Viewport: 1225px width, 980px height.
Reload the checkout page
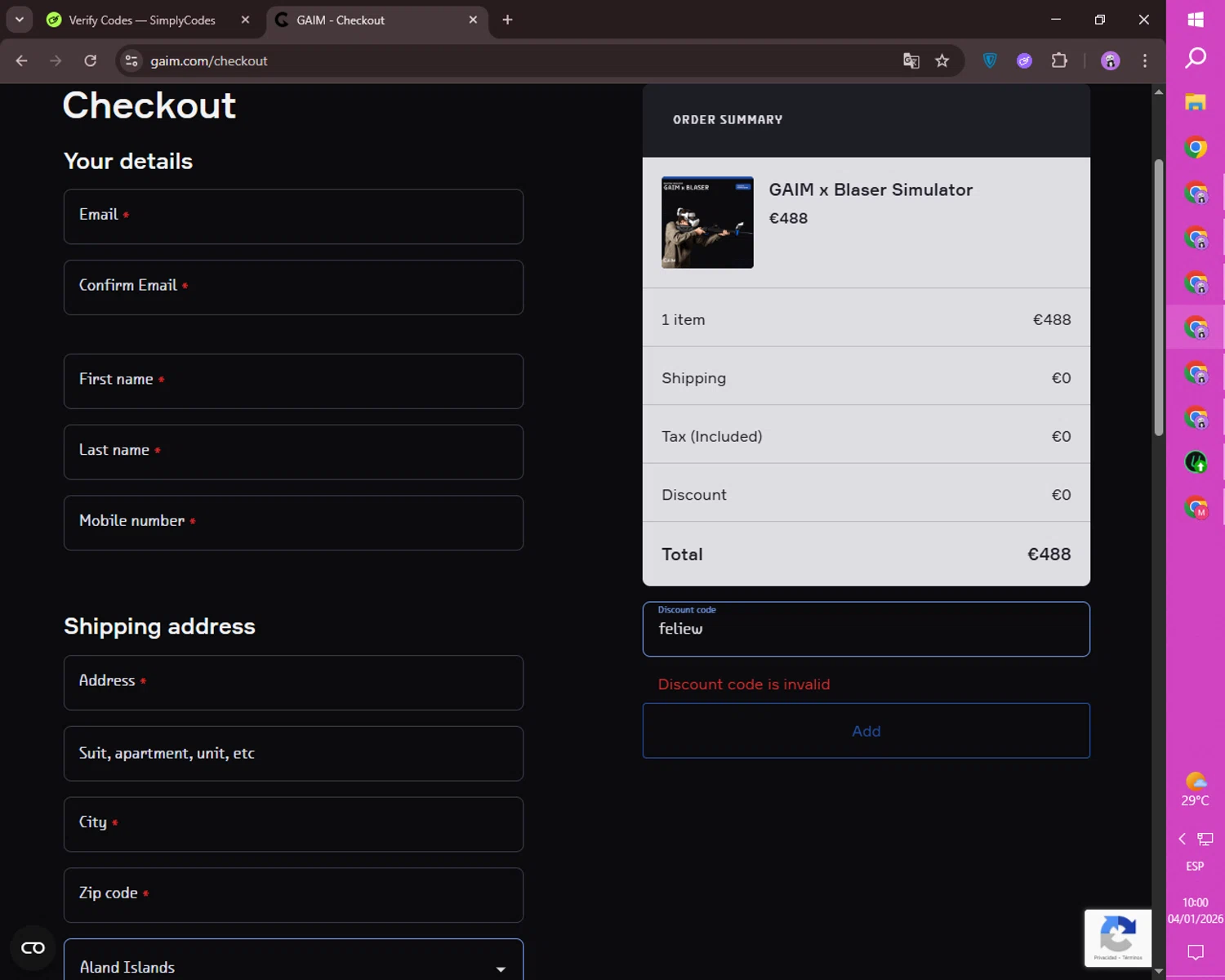point(91,60)
